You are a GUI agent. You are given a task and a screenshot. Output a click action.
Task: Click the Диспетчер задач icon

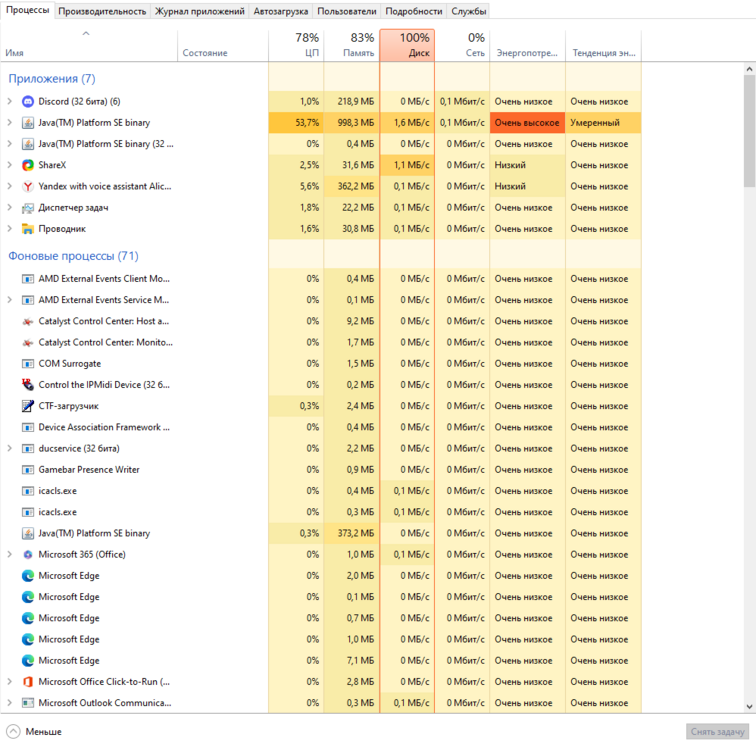[x=28, y=208]
